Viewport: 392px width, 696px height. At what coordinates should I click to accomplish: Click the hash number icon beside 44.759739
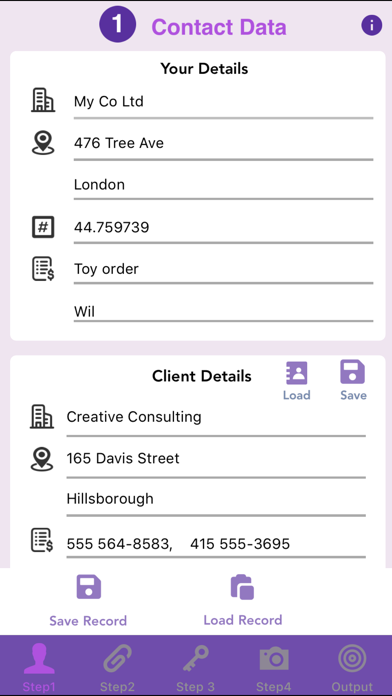(43, 227)
